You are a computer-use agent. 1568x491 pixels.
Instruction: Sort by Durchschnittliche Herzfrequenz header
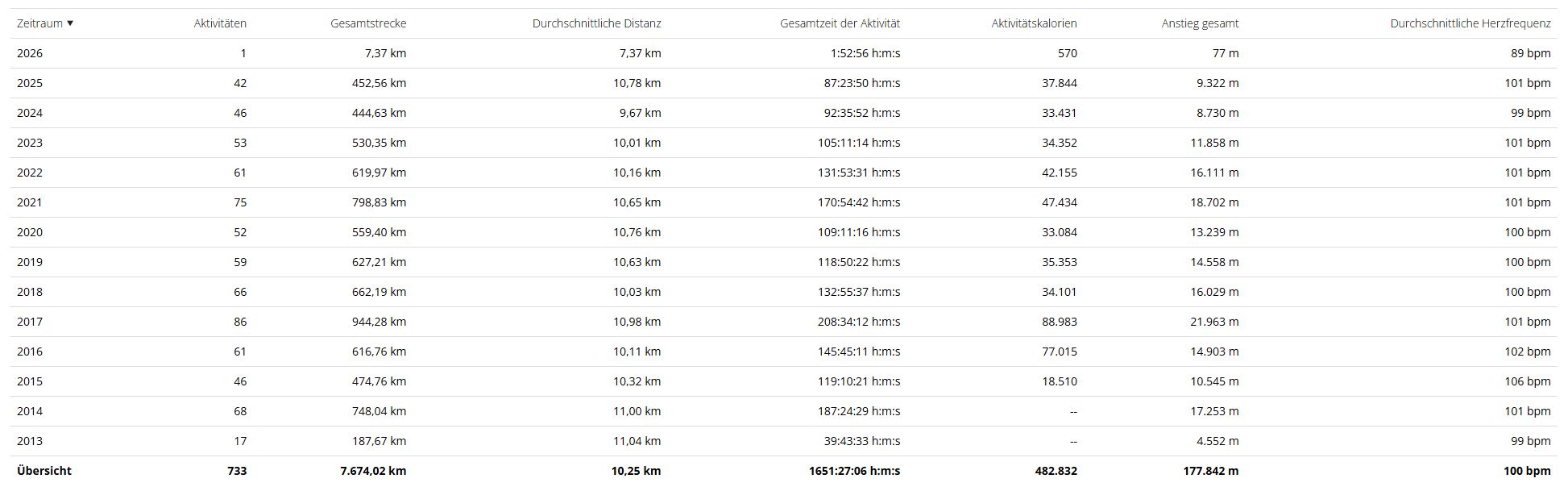[1470, 23]
